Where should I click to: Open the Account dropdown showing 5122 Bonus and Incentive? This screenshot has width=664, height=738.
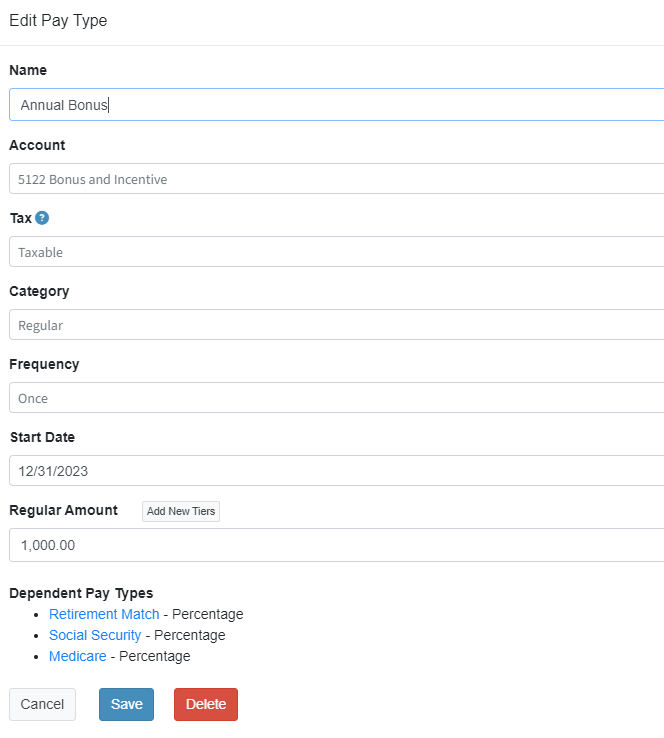[x=336, y=179]
